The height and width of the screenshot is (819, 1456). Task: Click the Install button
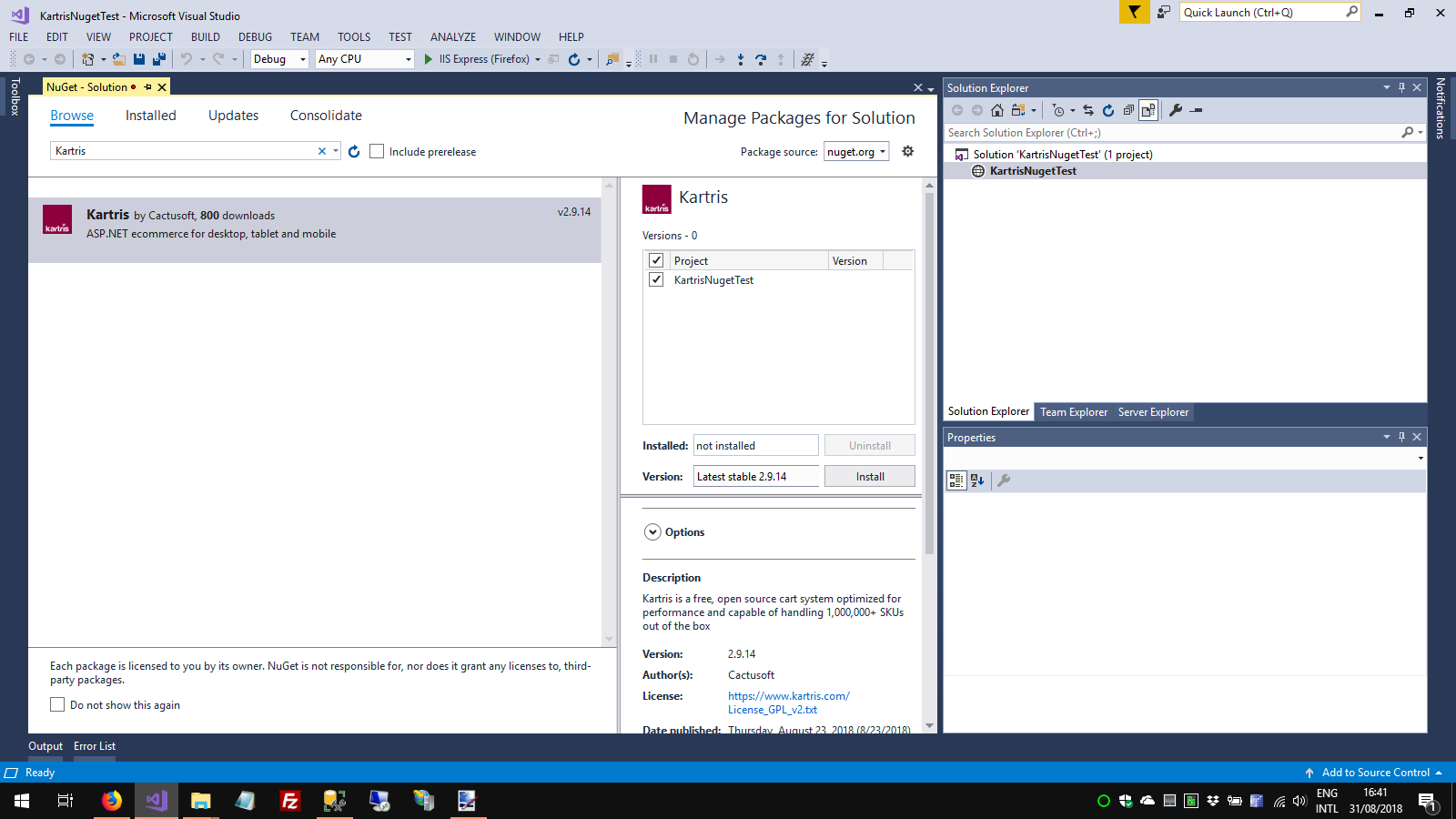(x=870, y=476)
